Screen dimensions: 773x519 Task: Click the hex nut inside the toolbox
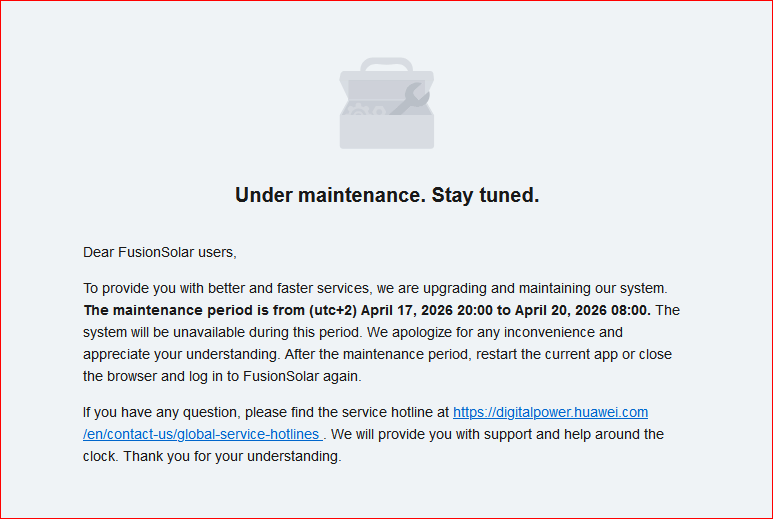tap(378, 110)
